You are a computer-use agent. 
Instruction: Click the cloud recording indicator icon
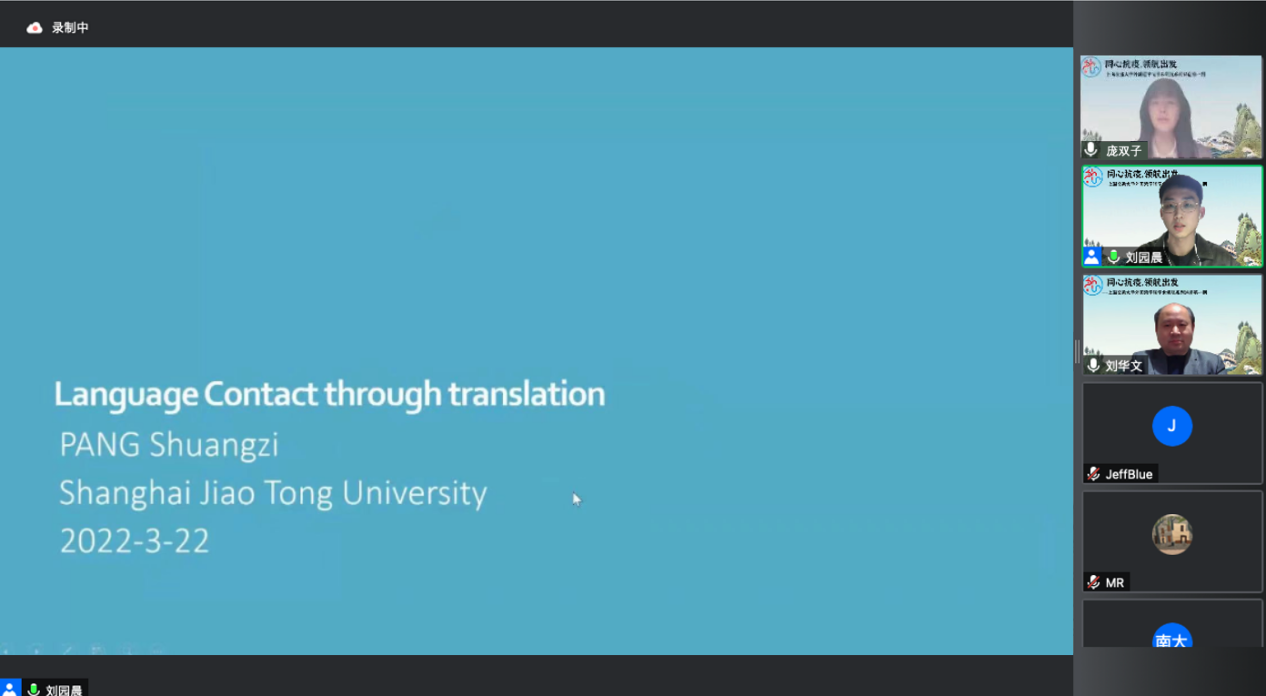pyautogui.click(x=35, y=28)
